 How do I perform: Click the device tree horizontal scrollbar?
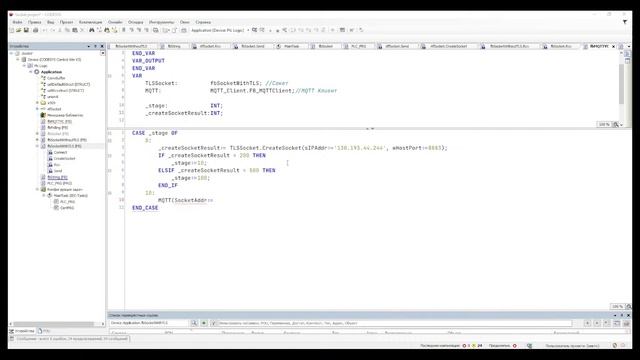point(54,324)
